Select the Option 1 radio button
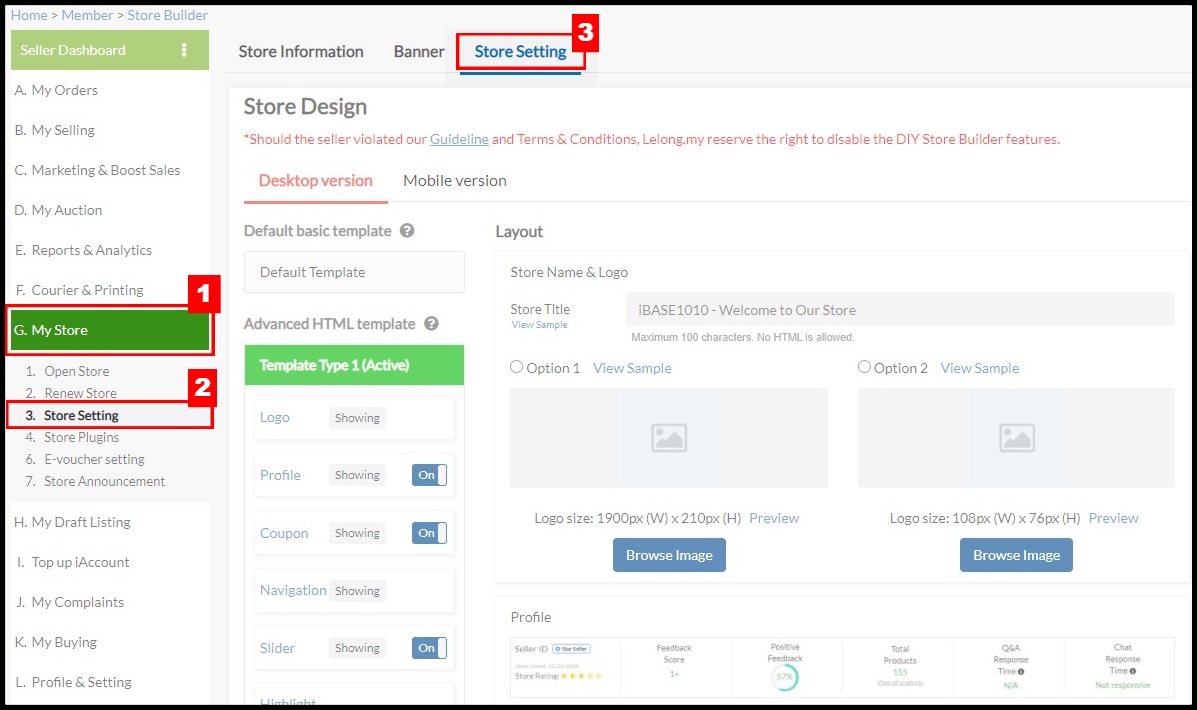 tap(517, 367)
